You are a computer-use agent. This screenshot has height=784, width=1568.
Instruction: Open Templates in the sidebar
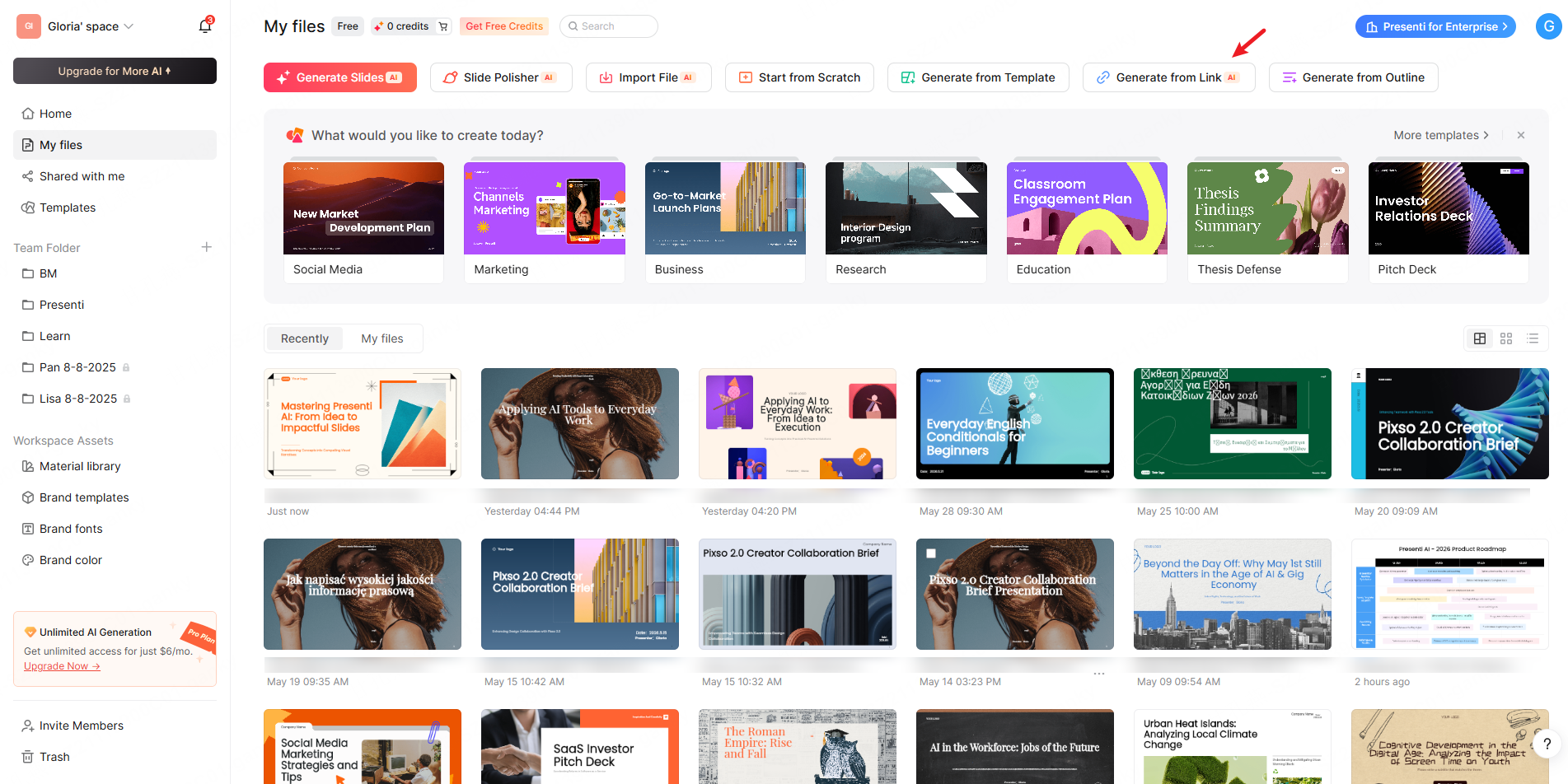click(x=115, y=208)
